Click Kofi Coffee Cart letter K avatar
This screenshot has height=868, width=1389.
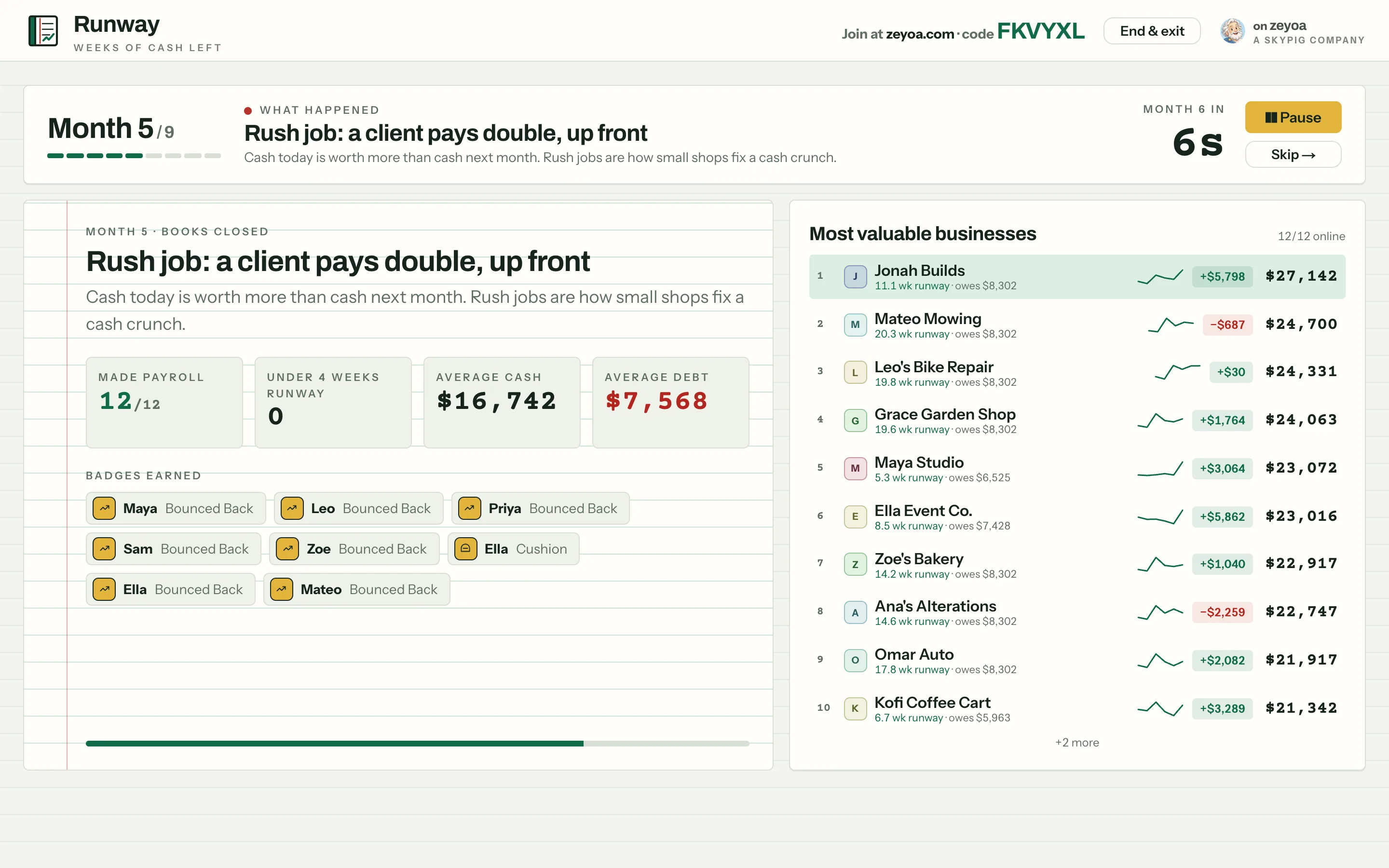[855, 708]
